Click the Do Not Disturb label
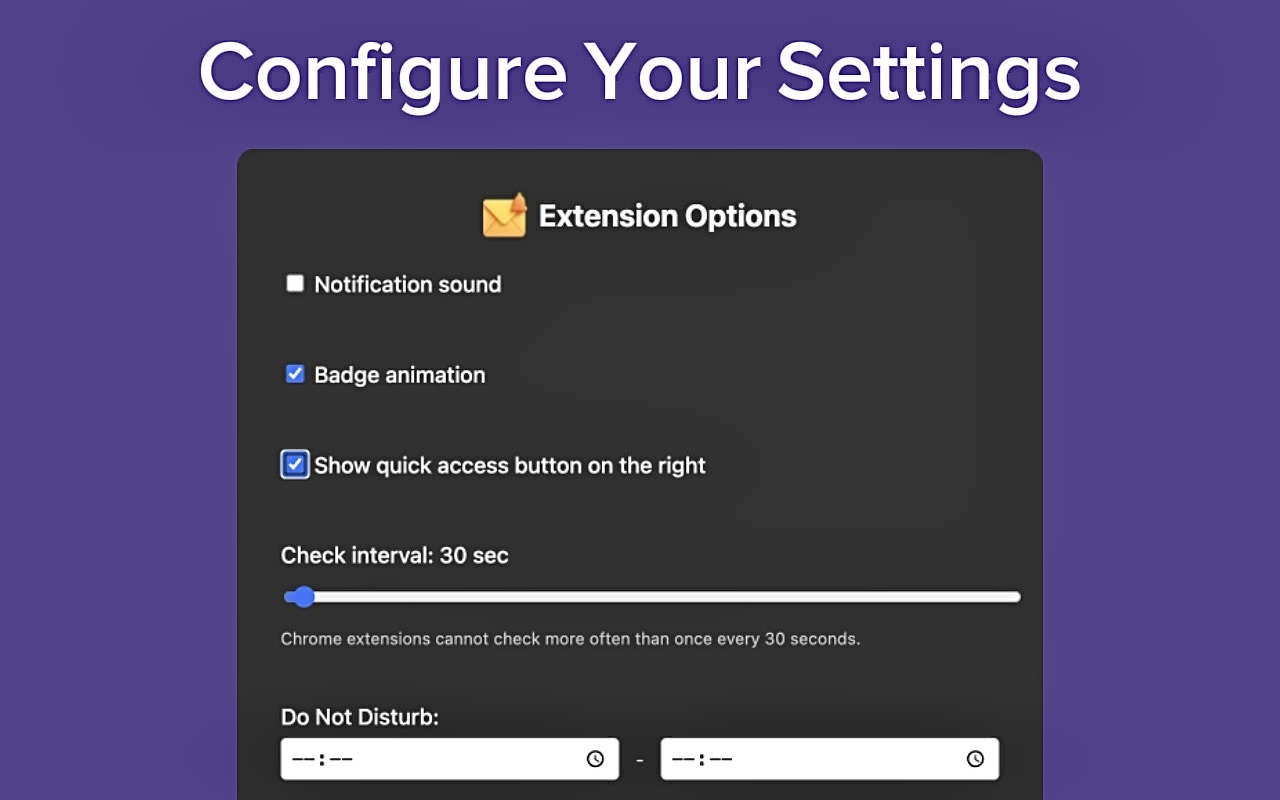 point(359,717)
